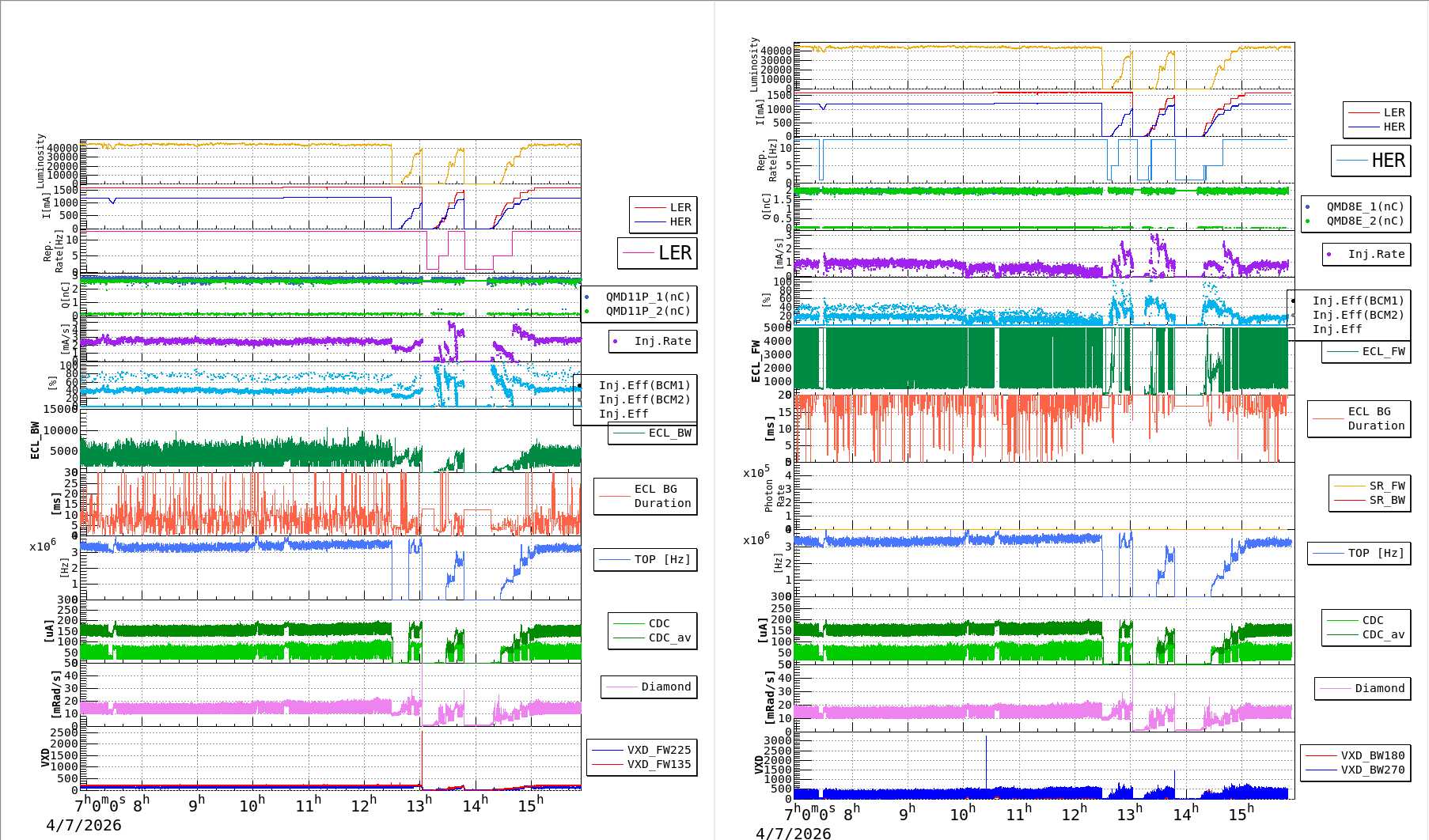Click the QMD11P_2(nC) green legend marker
The image size is (1429, 840).
587,312
